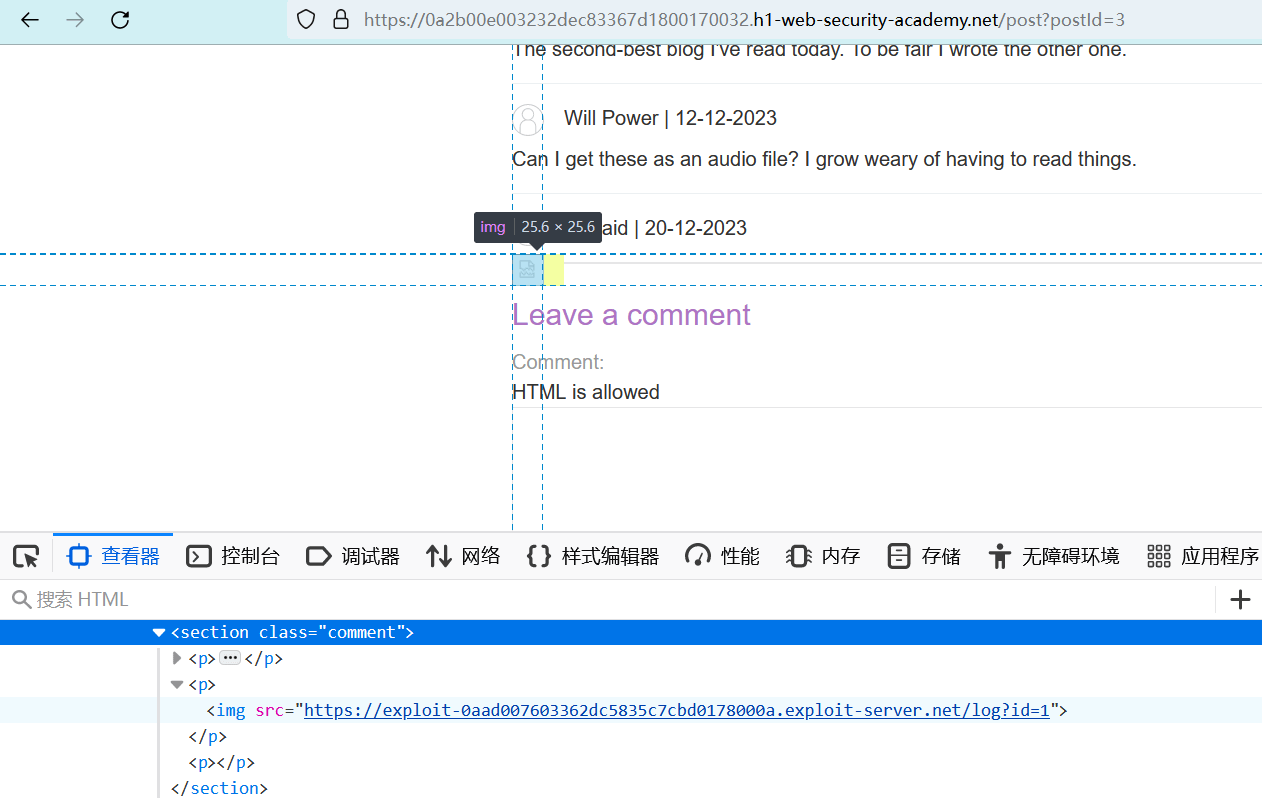Expand the first collapsed p element
This screenshot has height=802, width=1262.
[x=177, y=659]
